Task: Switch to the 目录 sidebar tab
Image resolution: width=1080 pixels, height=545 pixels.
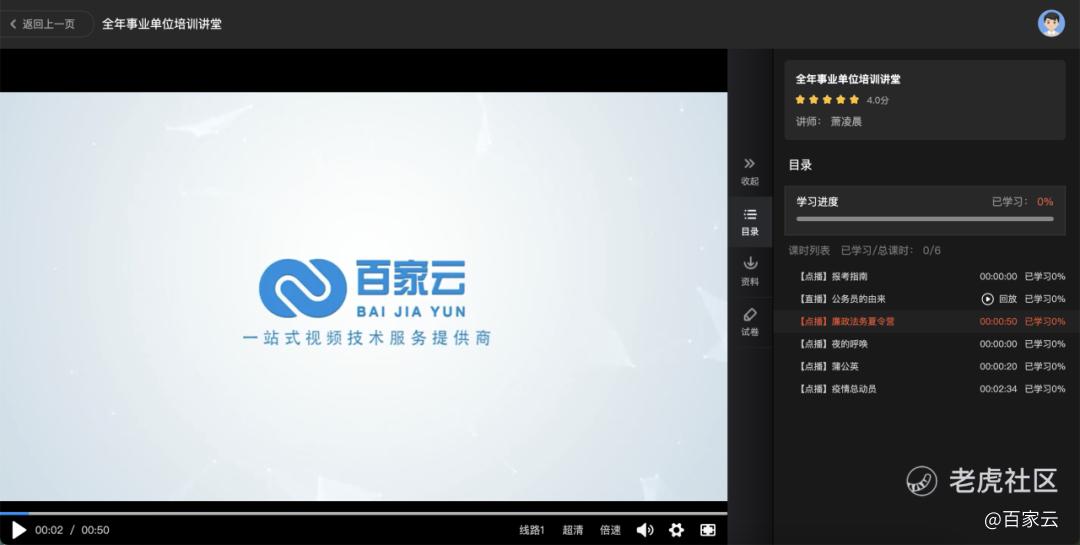Action: pyautogui.click(x=750, y=222)
